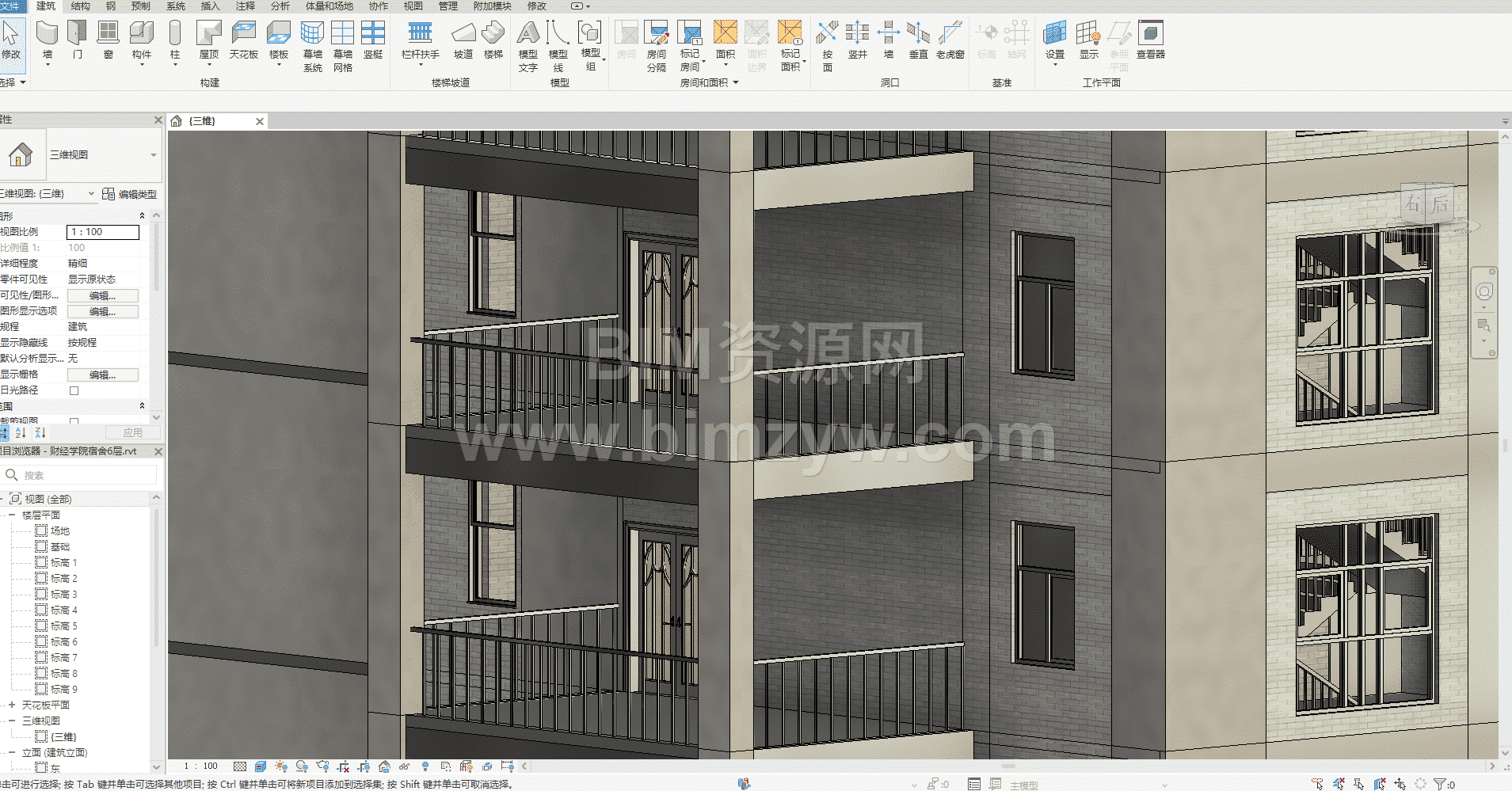Activate the Mullion (竖梃) tool
This screenshot has width=1512, height=791.
pyautogui.click(x=373, y=41)
